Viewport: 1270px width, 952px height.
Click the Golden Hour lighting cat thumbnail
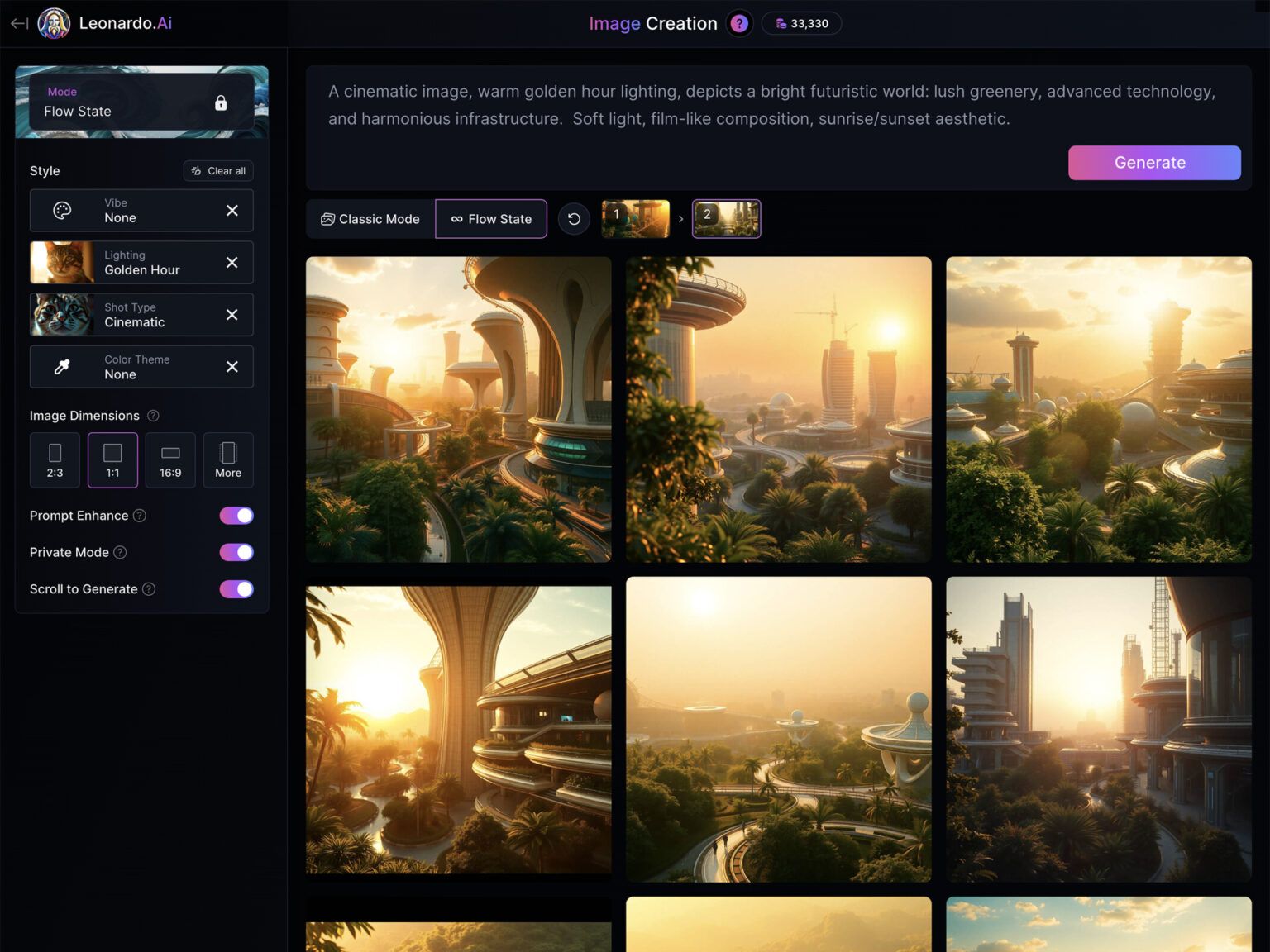(x=62, y=263)
